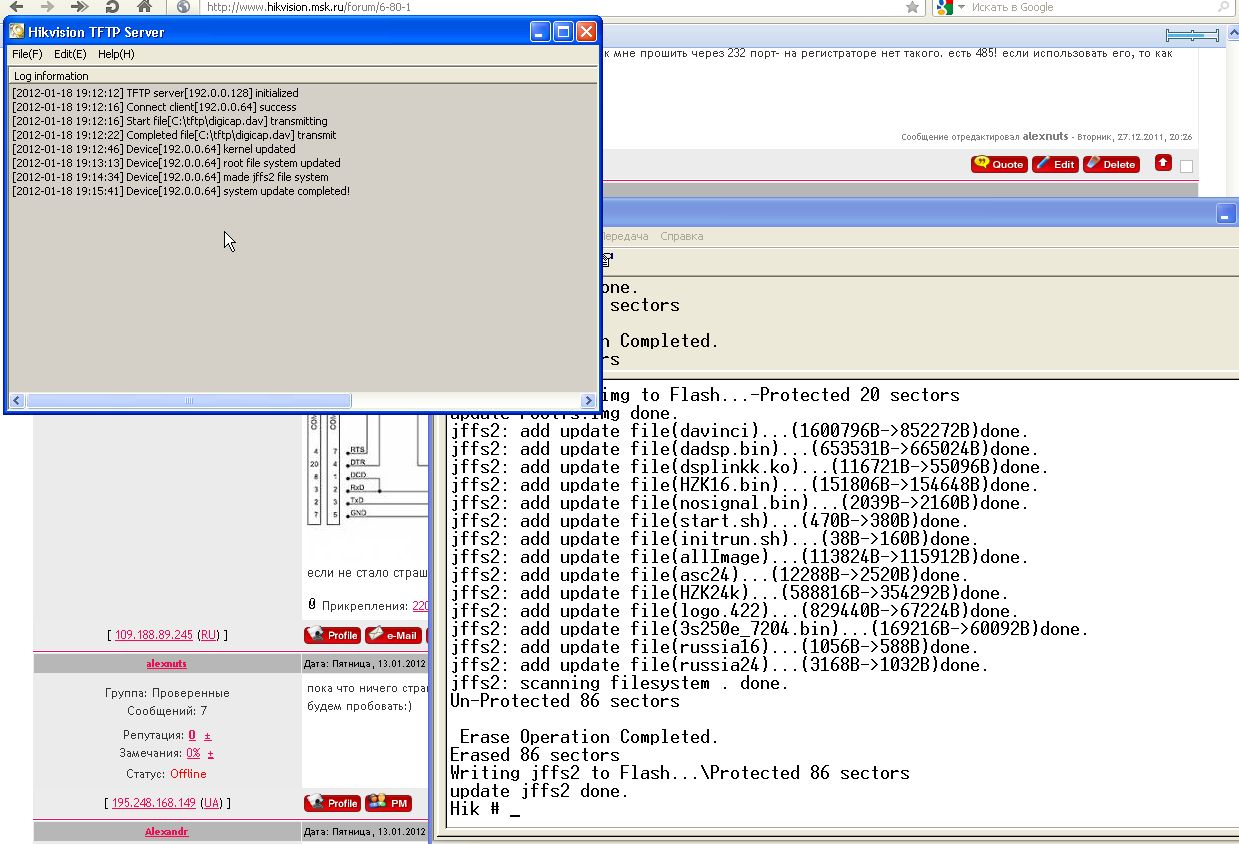
Task: Select log line 'root file system updated'
Action: 176,163
